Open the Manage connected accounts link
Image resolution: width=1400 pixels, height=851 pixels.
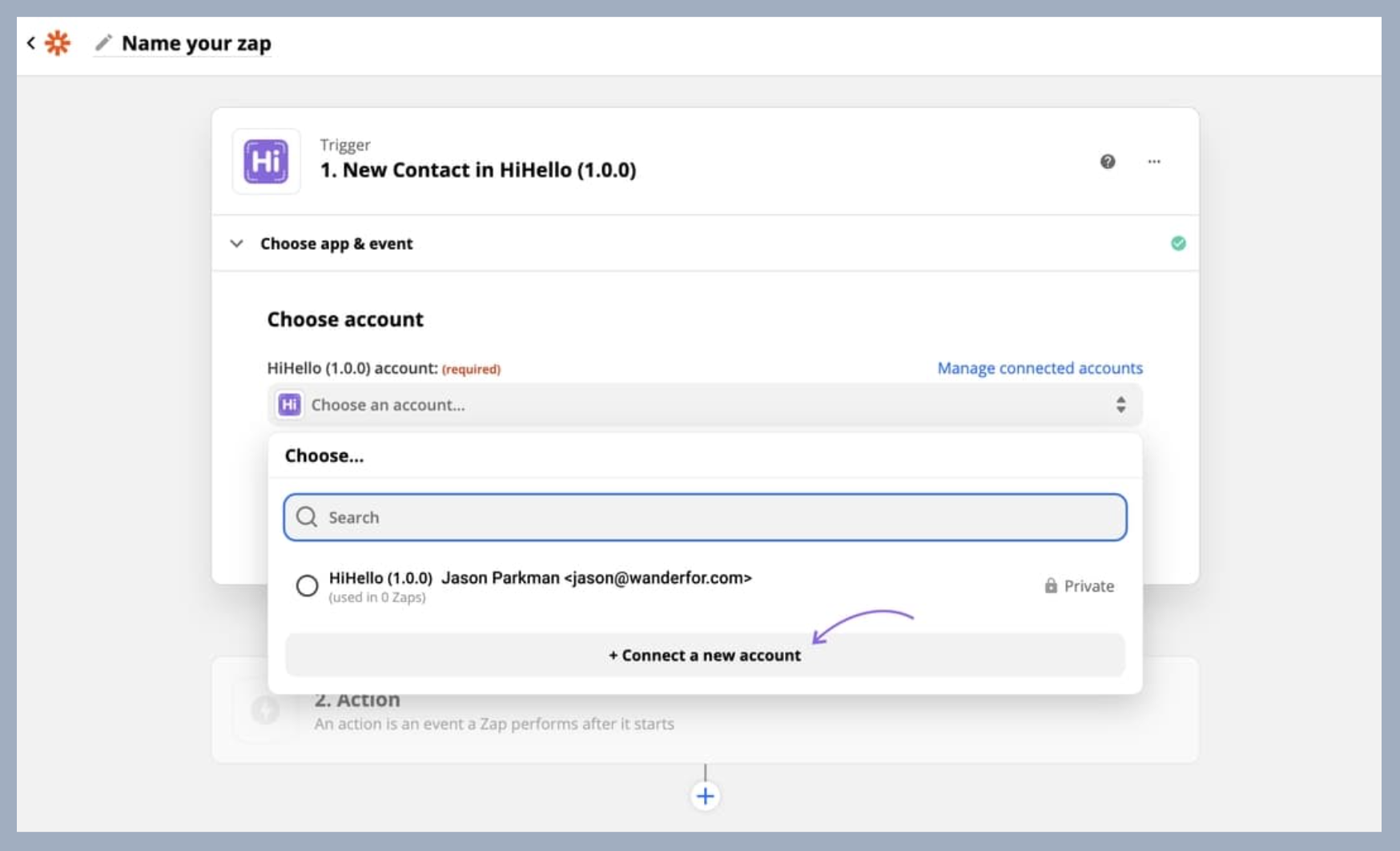(1040, 368)
